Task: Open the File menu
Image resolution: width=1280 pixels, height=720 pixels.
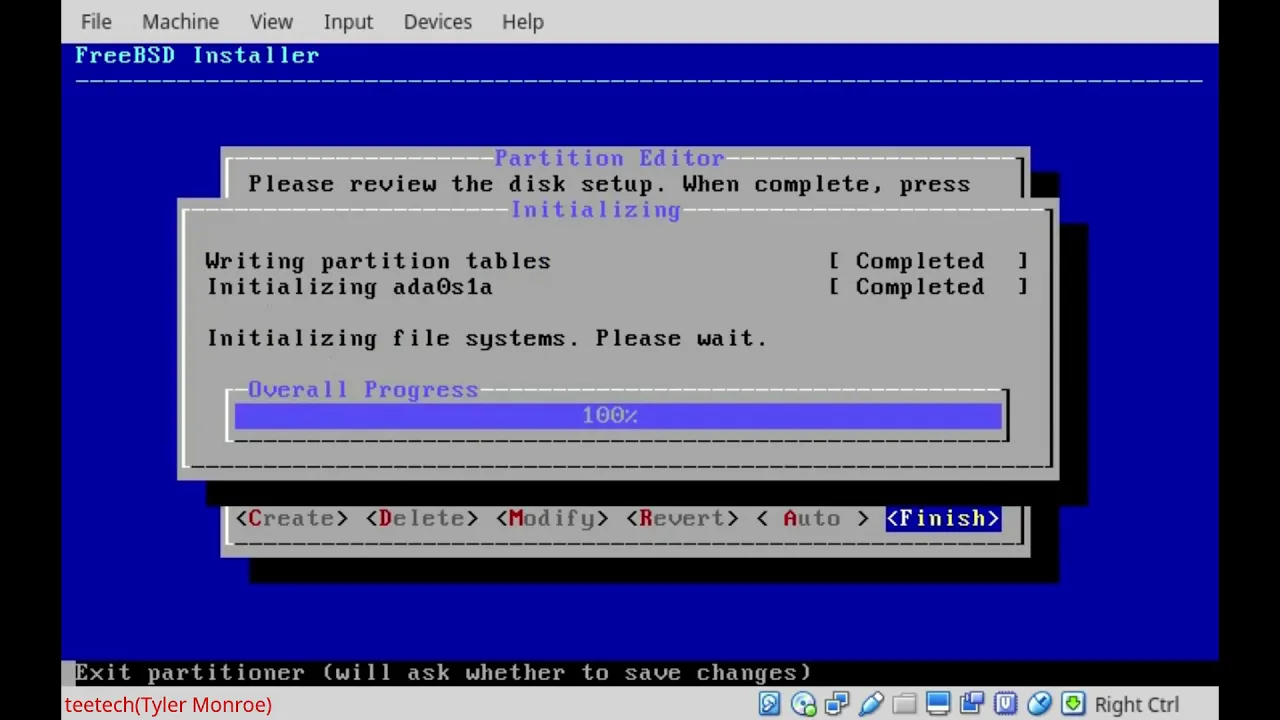Action: (96, 21)
